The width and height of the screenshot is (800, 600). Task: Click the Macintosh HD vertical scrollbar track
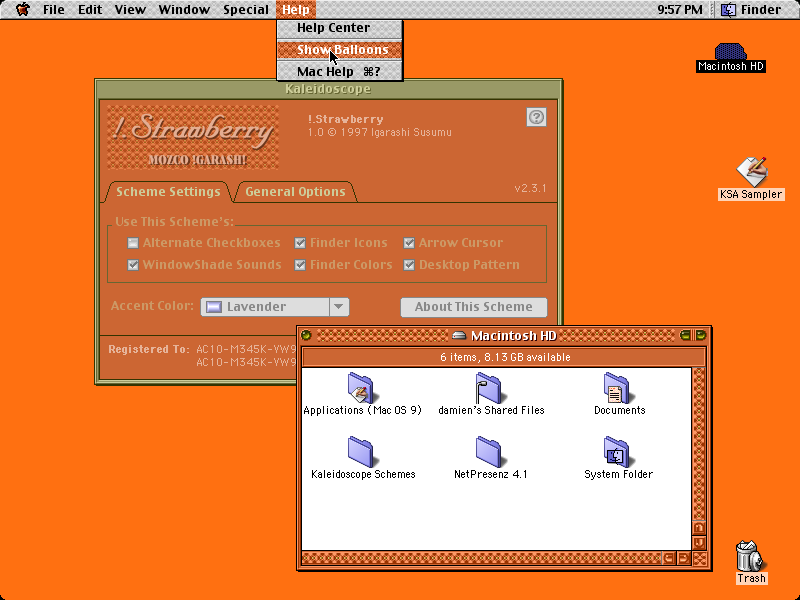(x=699, y=443)
